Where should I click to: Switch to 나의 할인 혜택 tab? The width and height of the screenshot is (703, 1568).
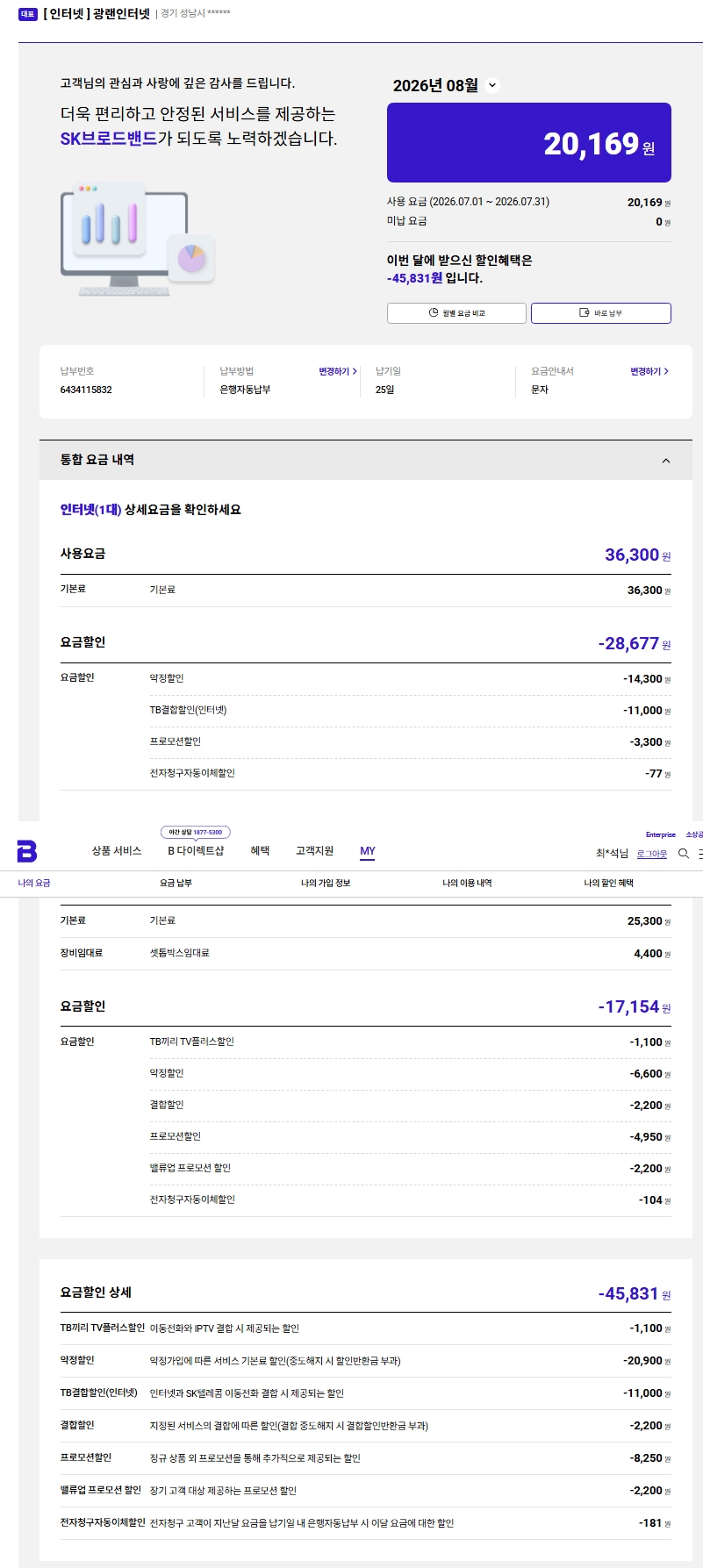(608, 883)
